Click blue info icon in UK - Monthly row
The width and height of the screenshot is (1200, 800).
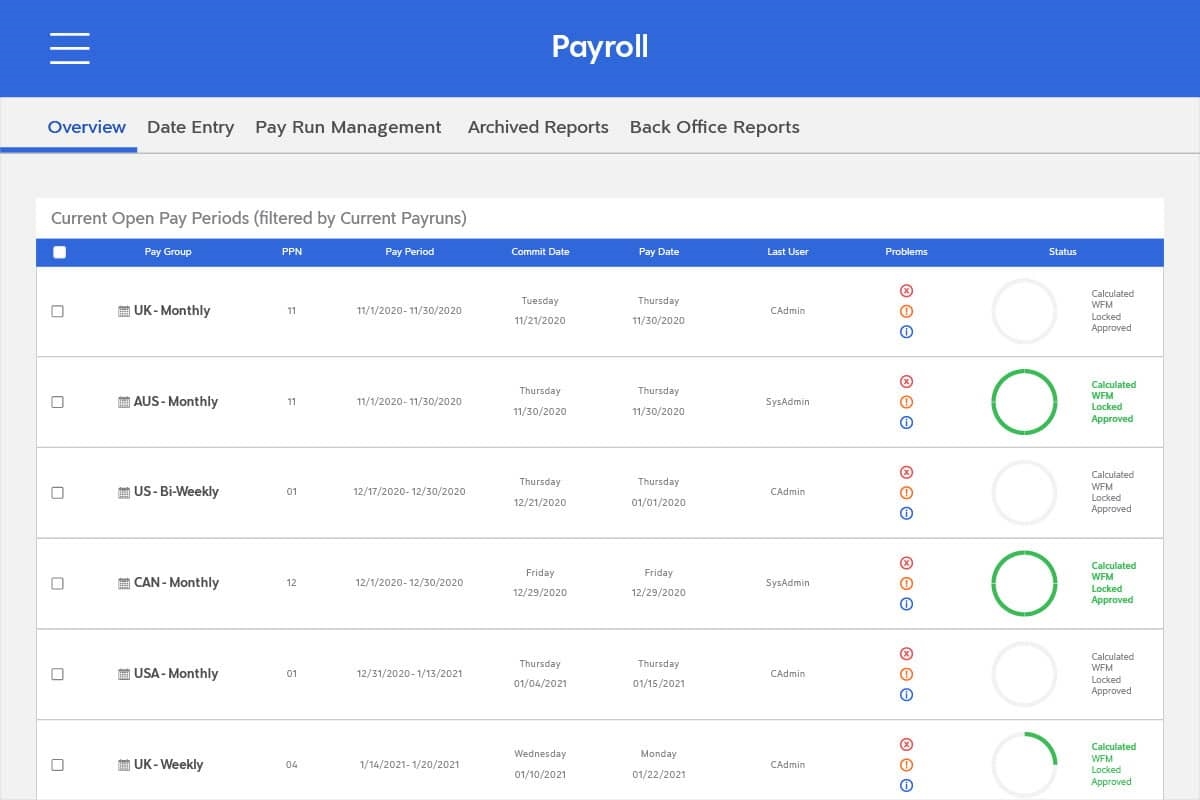pos(906,332)
